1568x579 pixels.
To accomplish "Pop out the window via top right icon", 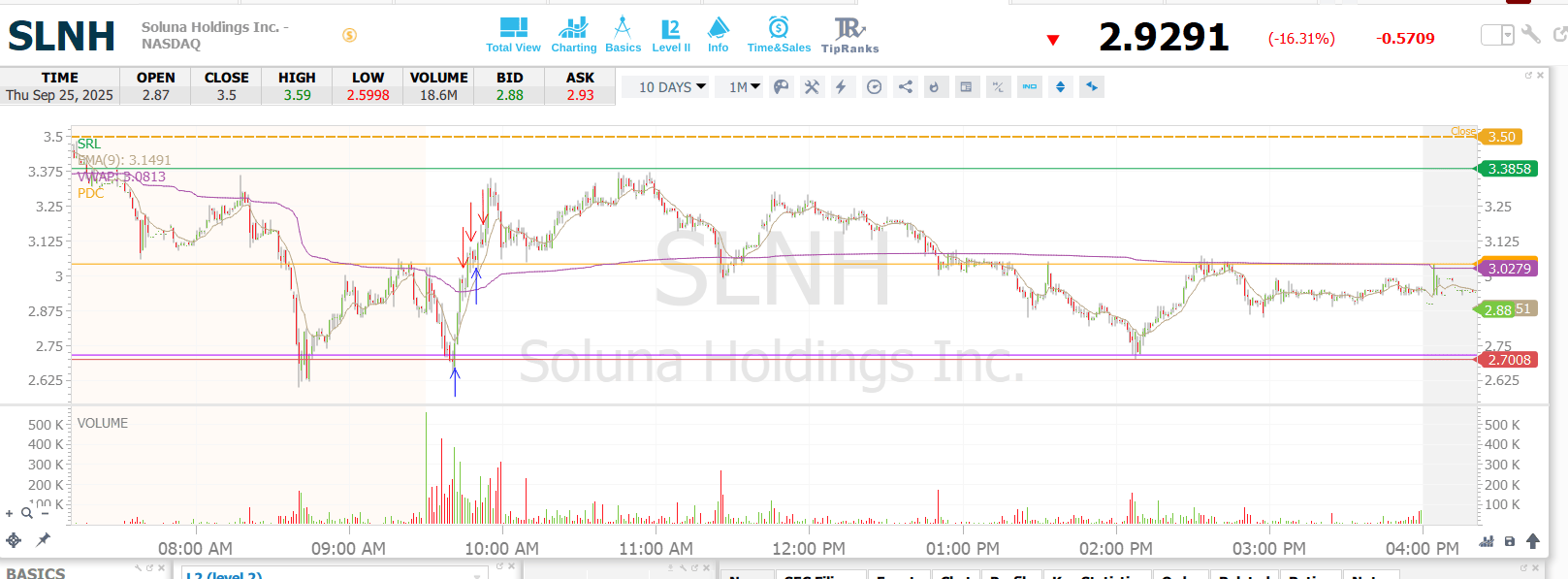I will click(x=1560, y=35).
